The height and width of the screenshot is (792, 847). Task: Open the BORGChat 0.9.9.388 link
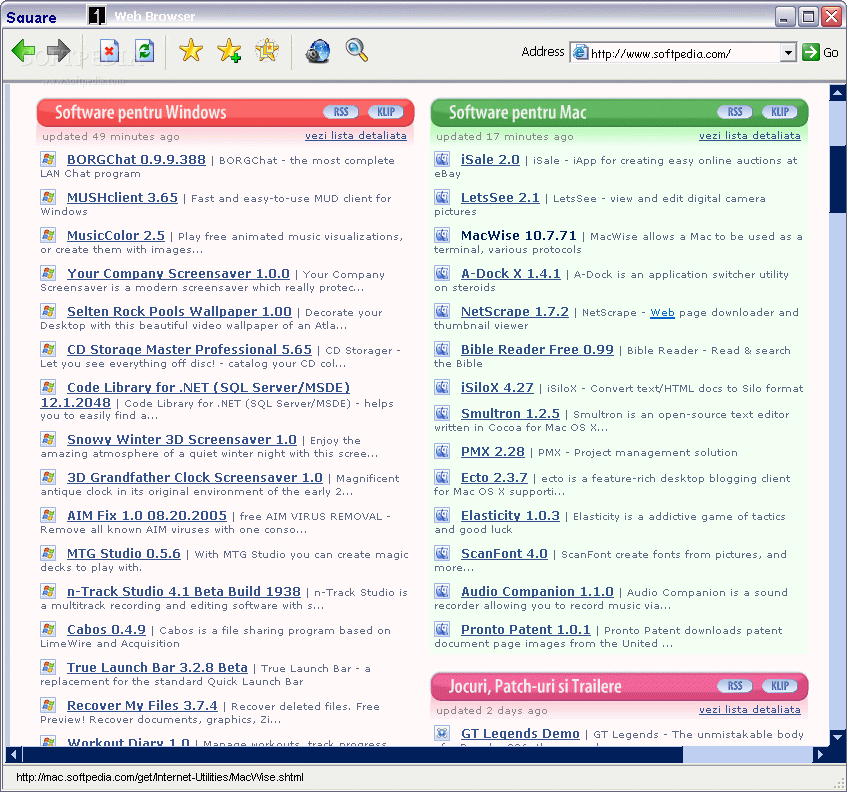click(x=136, y=160)
